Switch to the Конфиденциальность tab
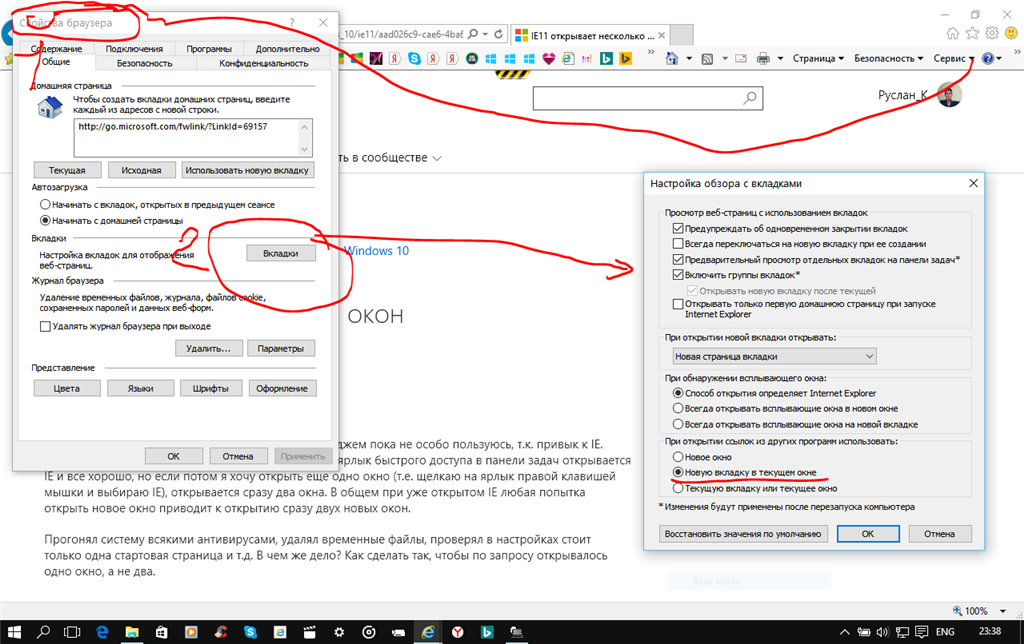Image resolution: width=1024 pixels, height=644 pixels. tap(263, 63)
